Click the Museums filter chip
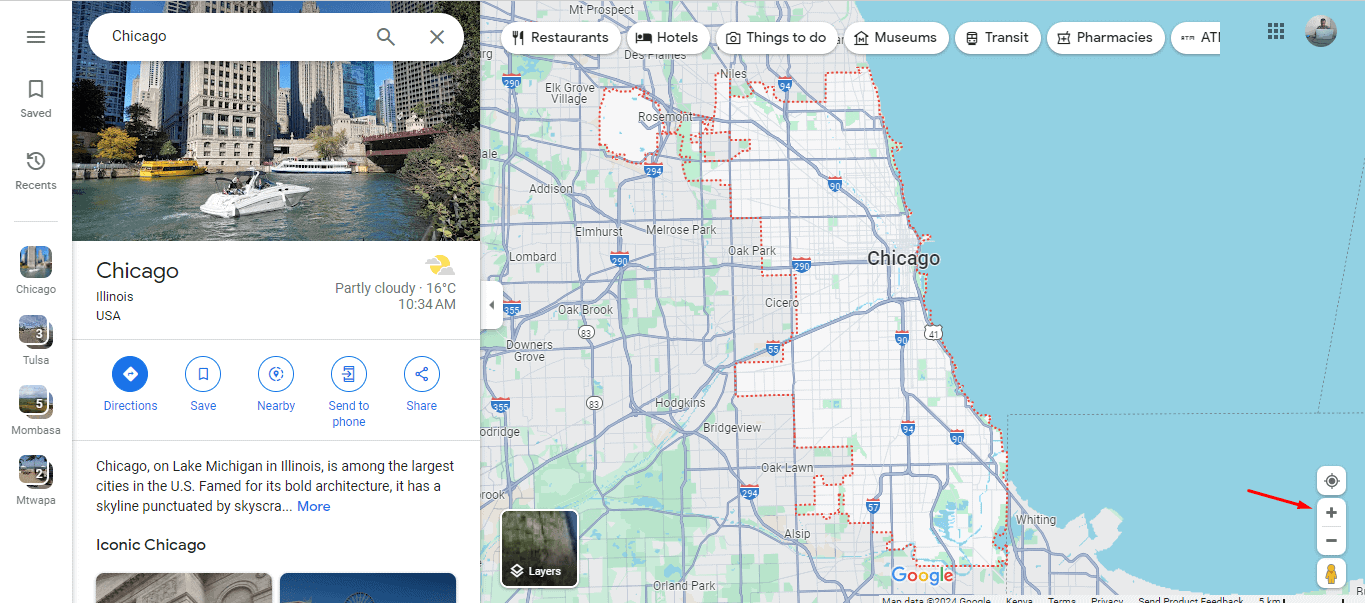 tap(896, 37)
